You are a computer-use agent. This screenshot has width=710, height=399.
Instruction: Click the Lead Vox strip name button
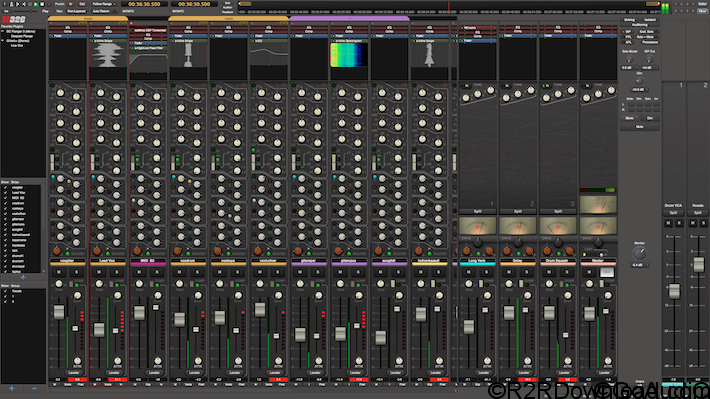coord(107,261)
